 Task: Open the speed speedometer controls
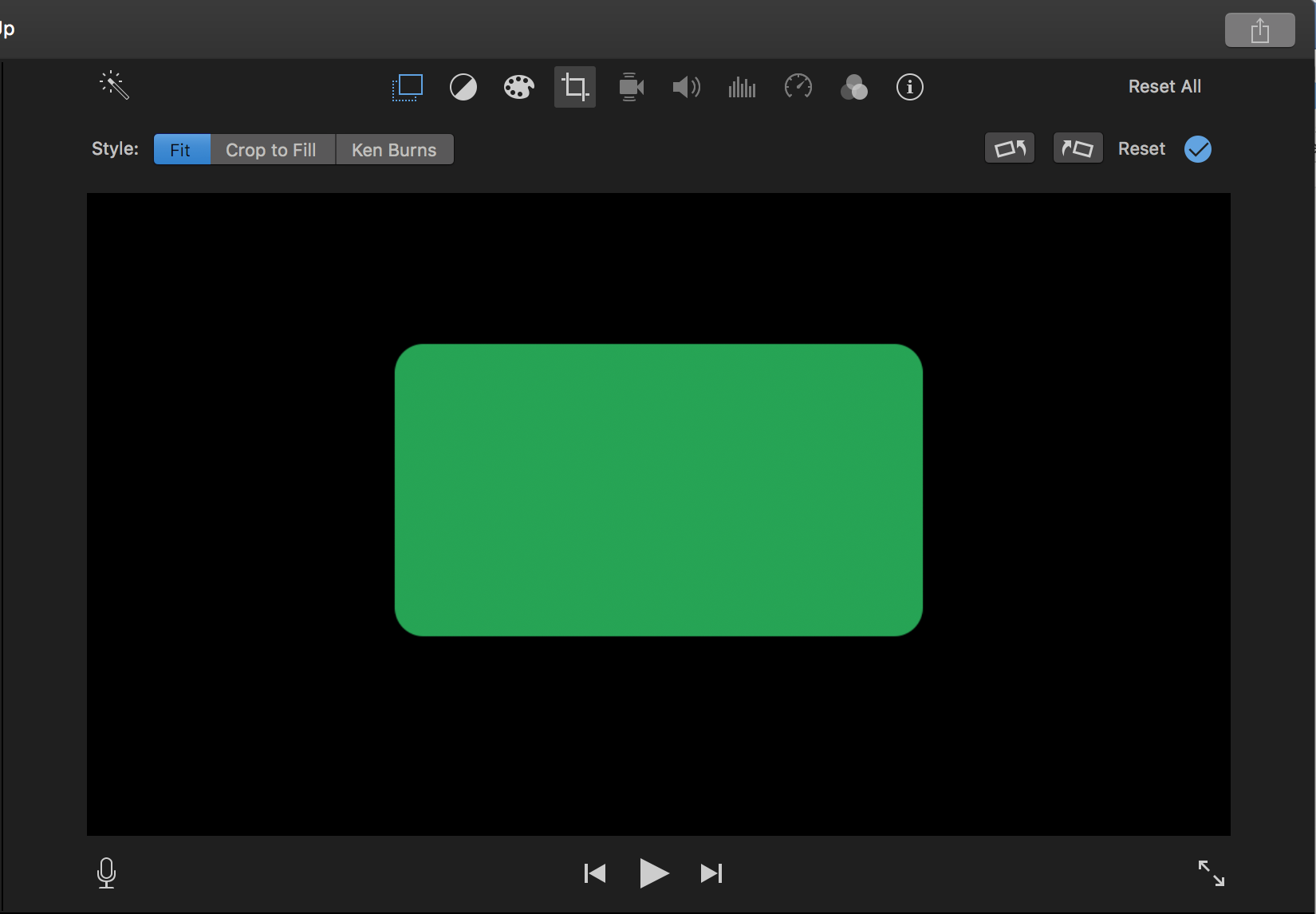tap(798, 87)
